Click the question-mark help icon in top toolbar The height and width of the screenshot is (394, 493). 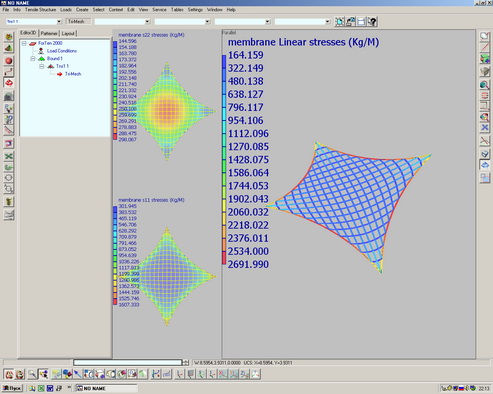click(x=372, y=22)
